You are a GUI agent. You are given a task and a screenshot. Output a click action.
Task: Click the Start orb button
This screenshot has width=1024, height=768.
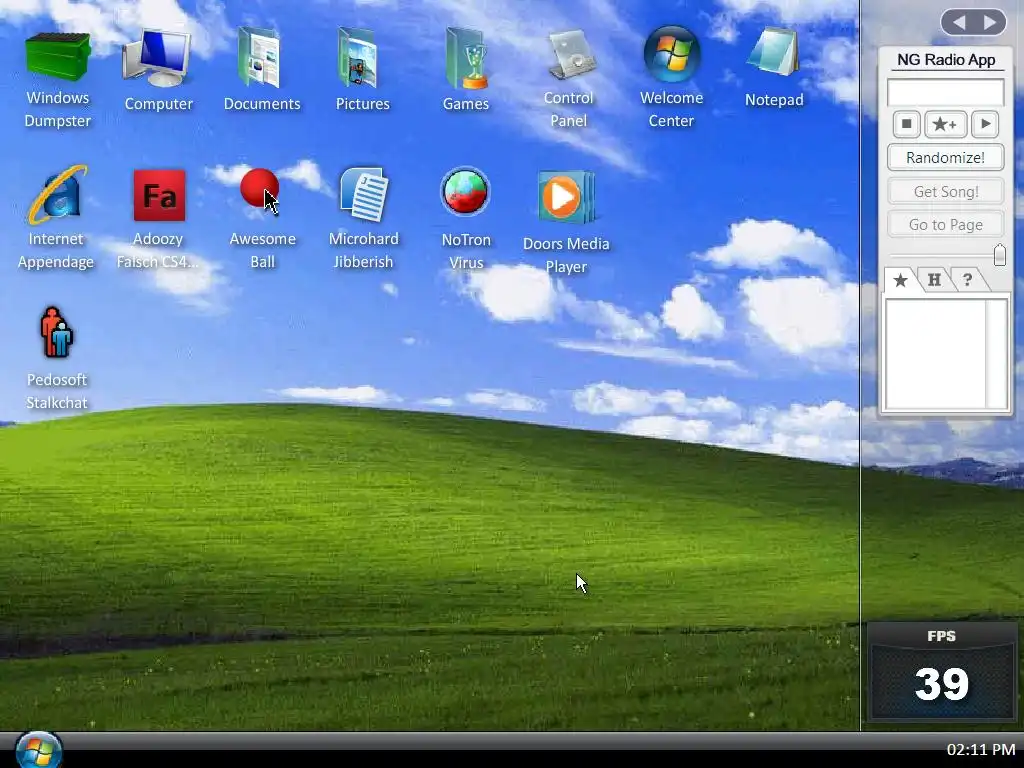coord(38,750)
